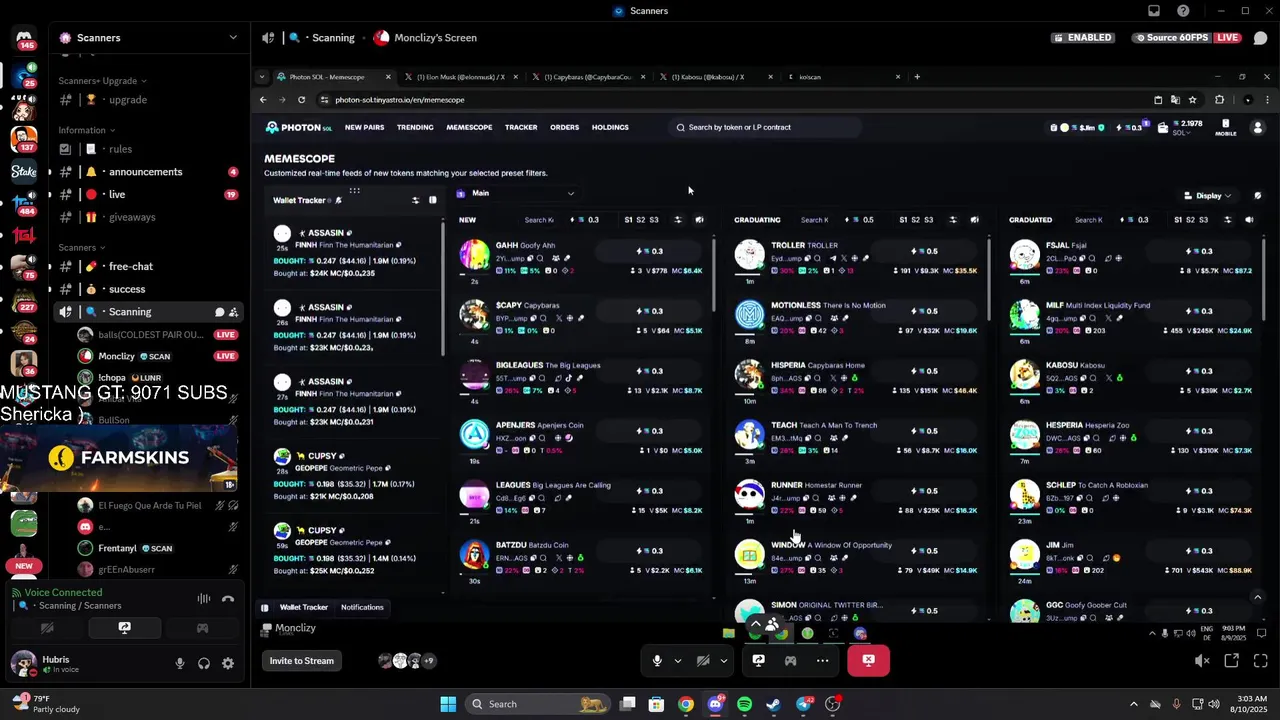Open the free-chat channel
The width and height of the screenshot is (1280, 720).
pos(131,266)
